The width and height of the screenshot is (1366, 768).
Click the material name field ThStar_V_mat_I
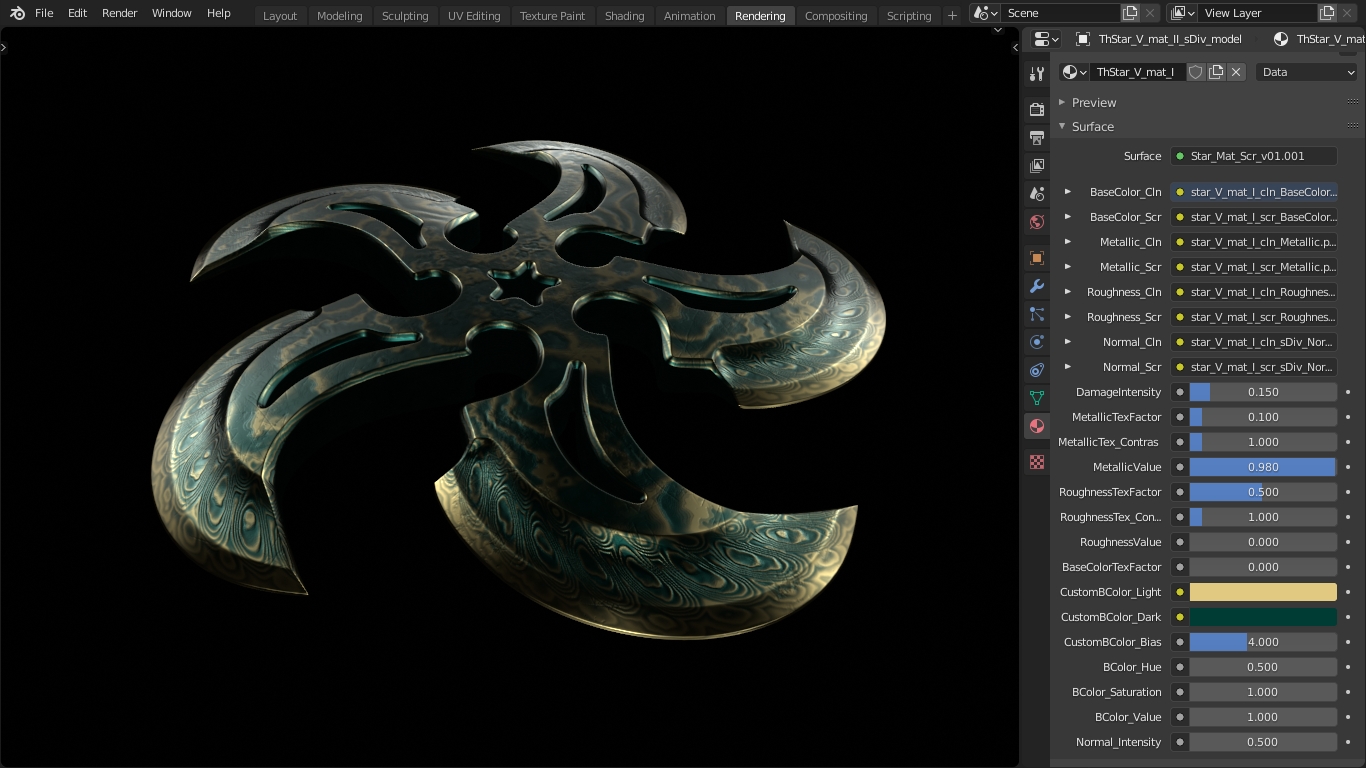(1135, 72)
